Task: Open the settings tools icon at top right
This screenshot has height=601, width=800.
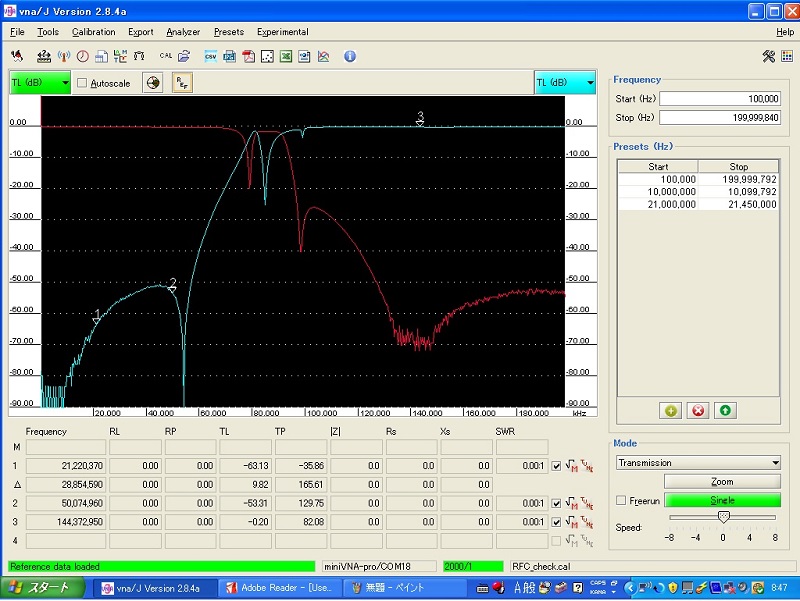Action: pyautogui.click(x=768, y=56)
